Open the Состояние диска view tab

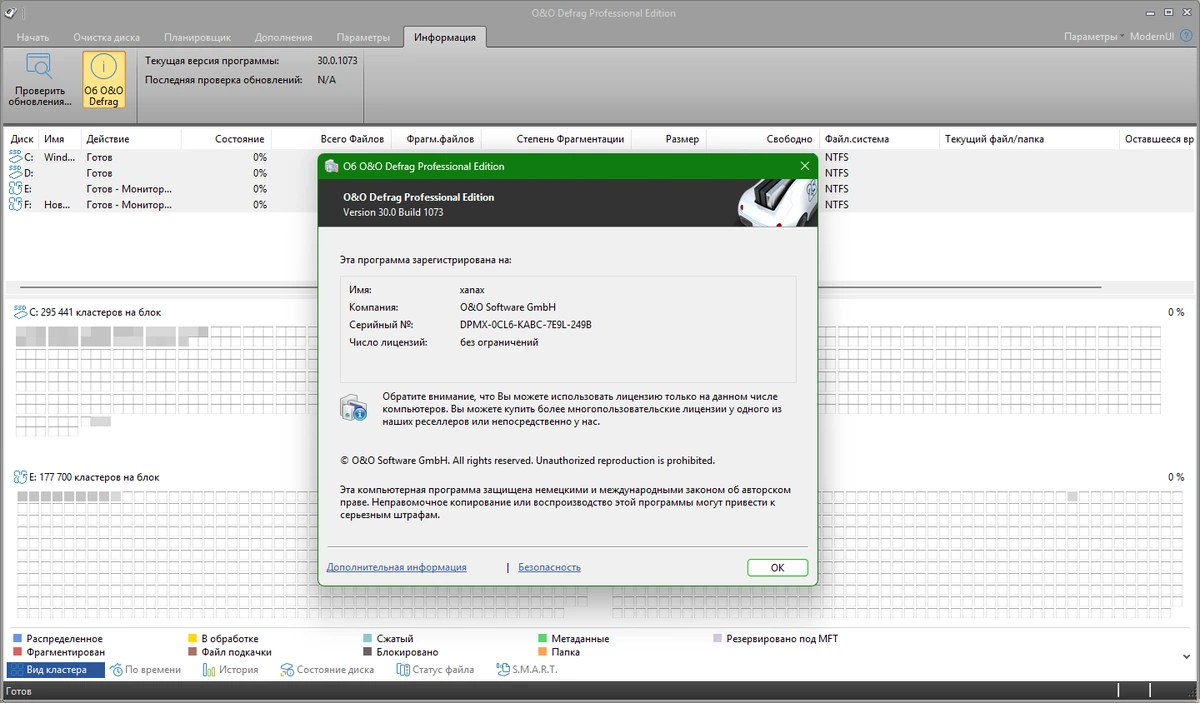(x=328, y=670)
